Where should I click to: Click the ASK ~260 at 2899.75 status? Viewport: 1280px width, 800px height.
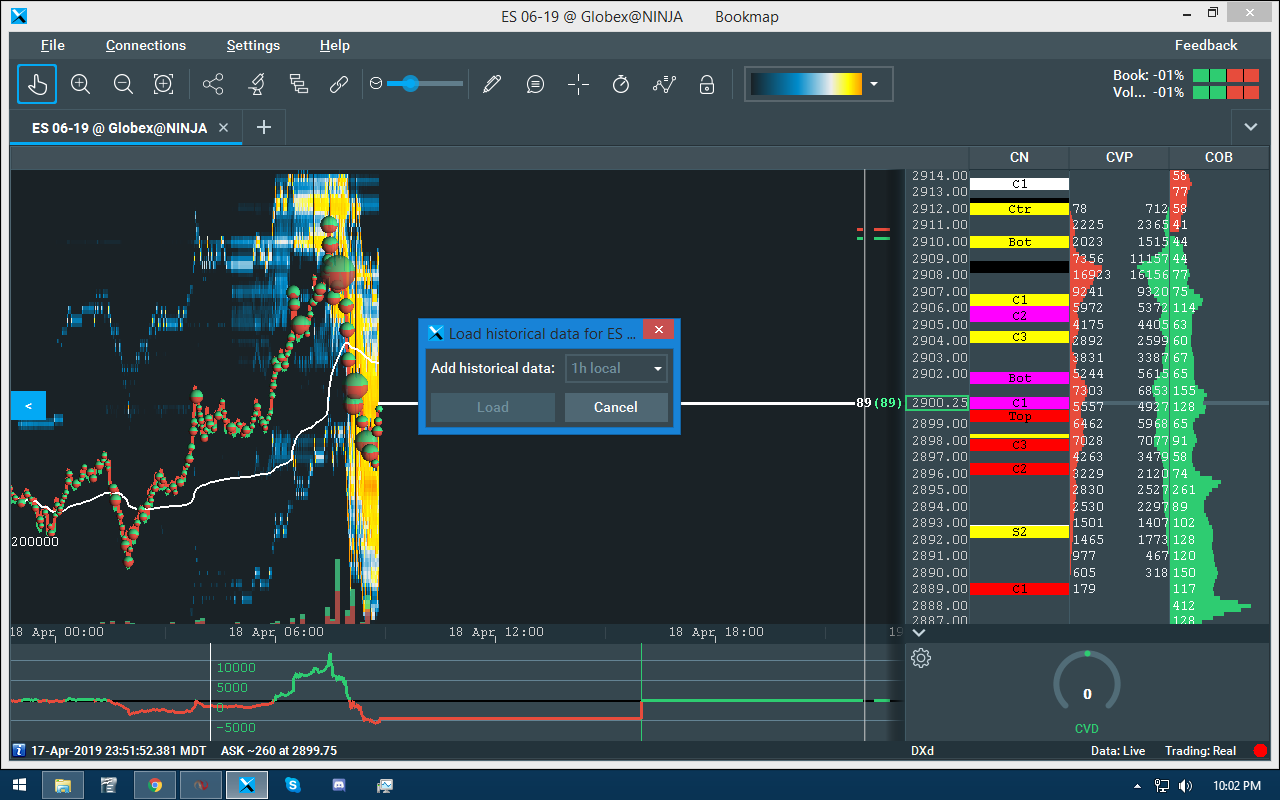[x=279, y=751]
